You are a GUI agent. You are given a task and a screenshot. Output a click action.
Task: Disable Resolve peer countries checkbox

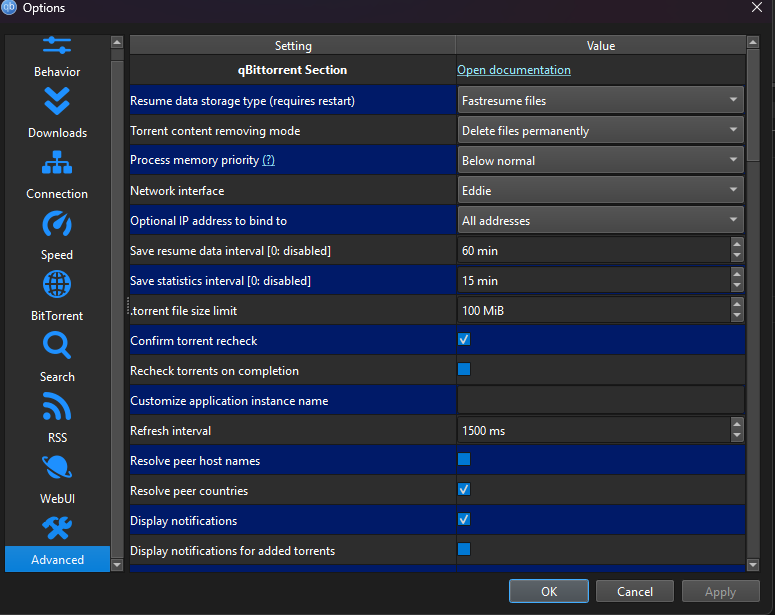click(464, 489)
